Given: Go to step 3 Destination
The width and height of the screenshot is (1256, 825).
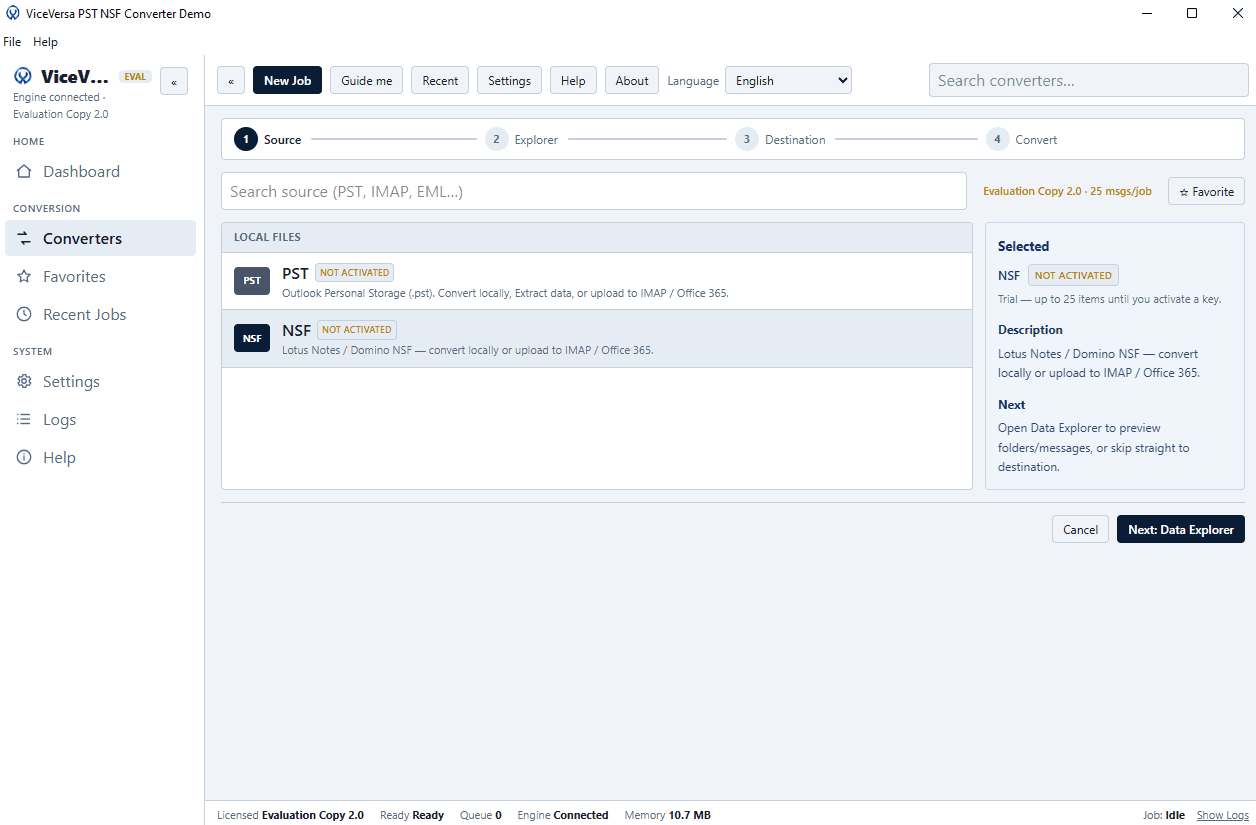Looking at the screenshot, I should point(780,140).
